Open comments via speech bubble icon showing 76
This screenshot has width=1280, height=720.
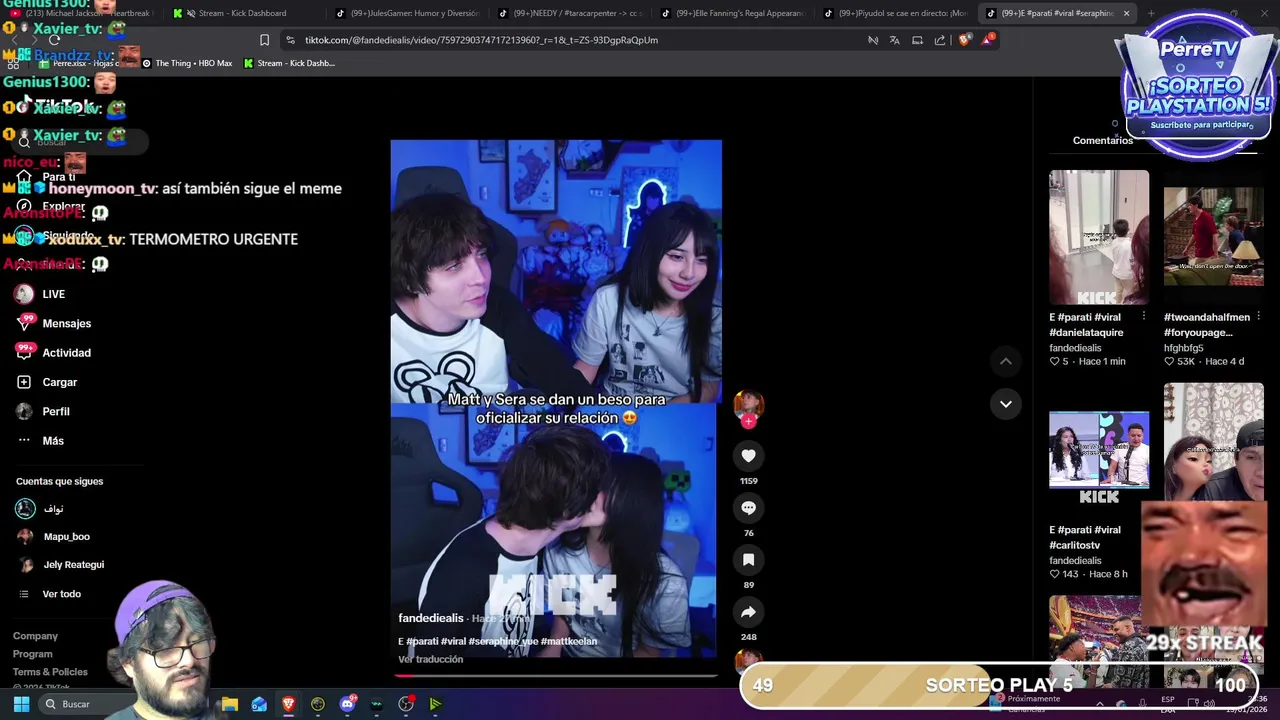pyautogui.click(x=748, y=508)
